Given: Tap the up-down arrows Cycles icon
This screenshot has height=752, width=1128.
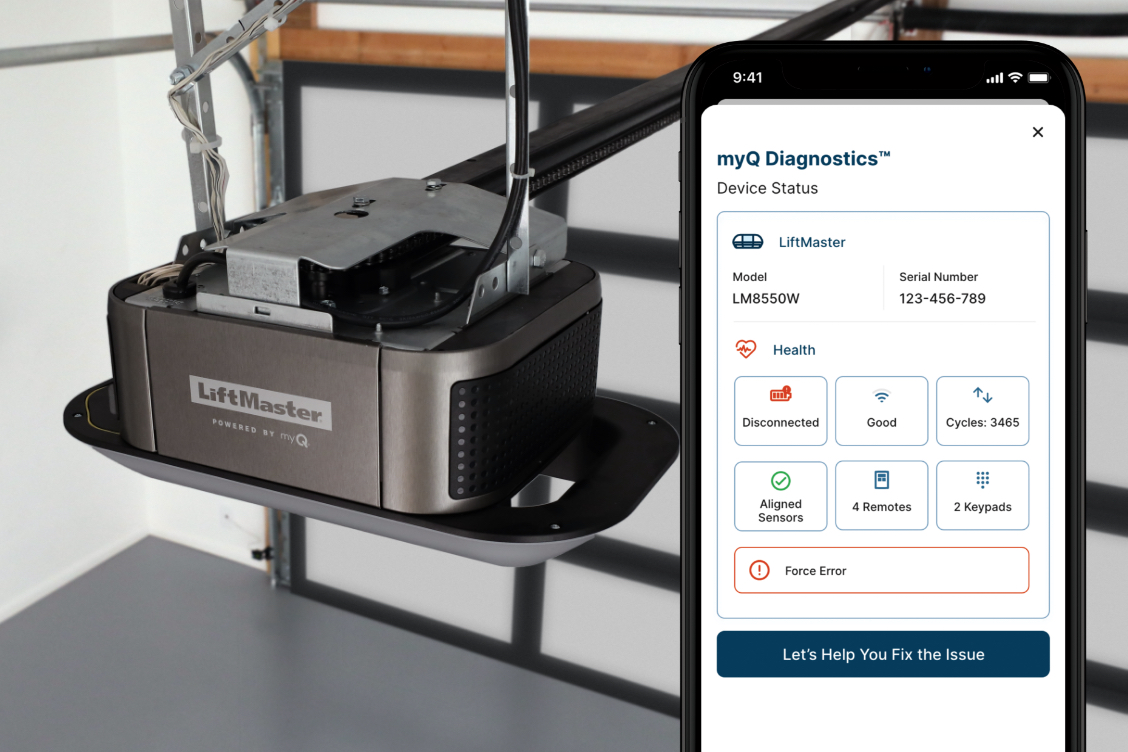Looking at the screenshot, I should (982, 395).
